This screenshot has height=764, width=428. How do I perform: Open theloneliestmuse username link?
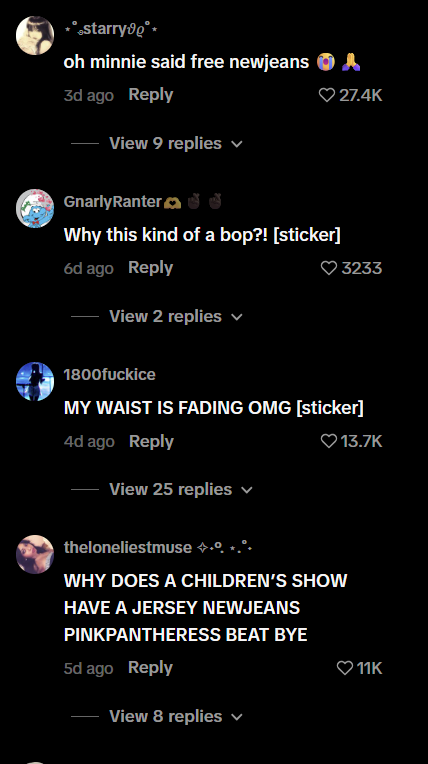(x=128, y=548)
